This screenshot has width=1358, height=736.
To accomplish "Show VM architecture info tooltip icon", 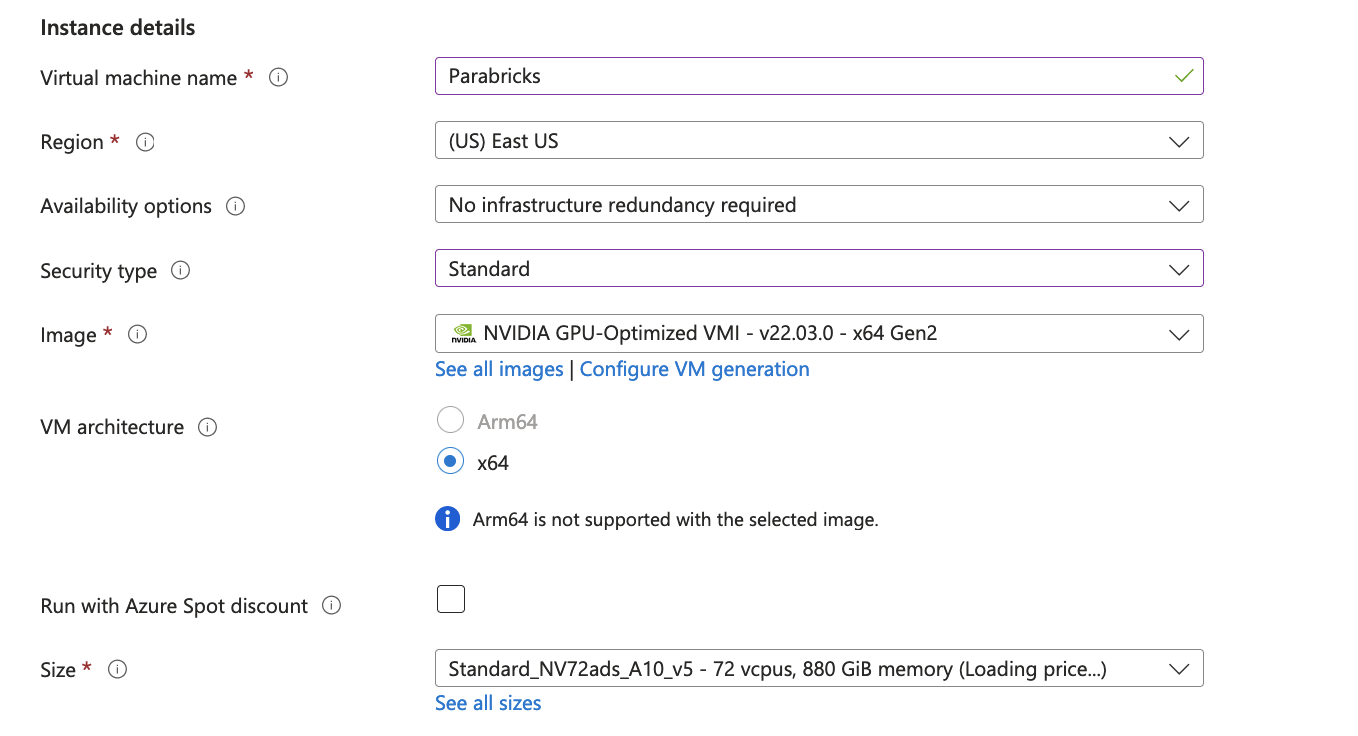I will [x=208, y=427].
